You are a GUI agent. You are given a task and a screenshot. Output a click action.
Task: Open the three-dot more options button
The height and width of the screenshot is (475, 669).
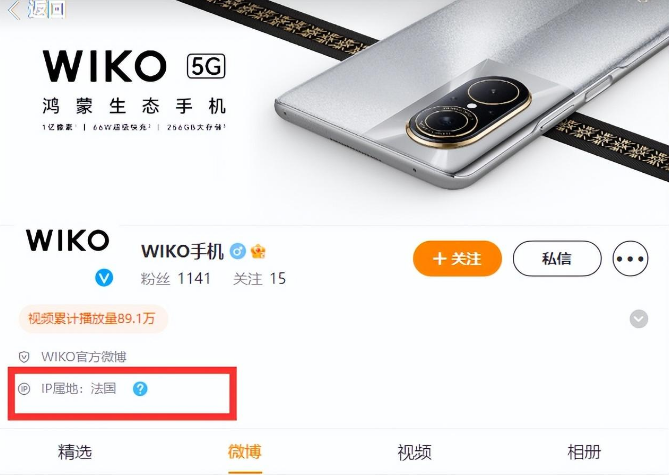pos(630,259)
